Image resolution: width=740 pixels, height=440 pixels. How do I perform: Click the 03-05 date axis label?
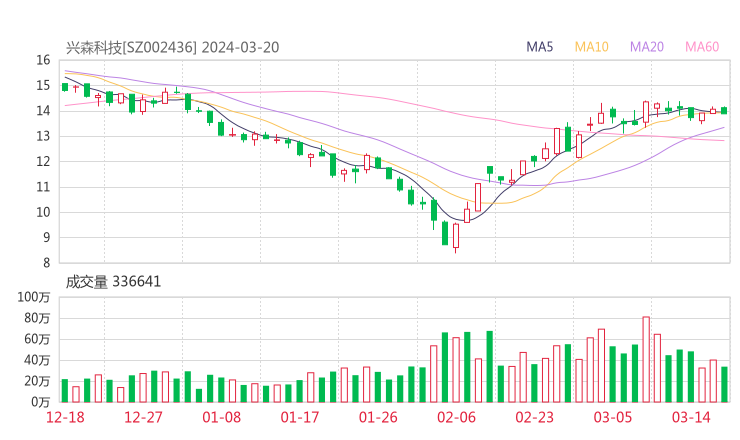tap(613, 417)
